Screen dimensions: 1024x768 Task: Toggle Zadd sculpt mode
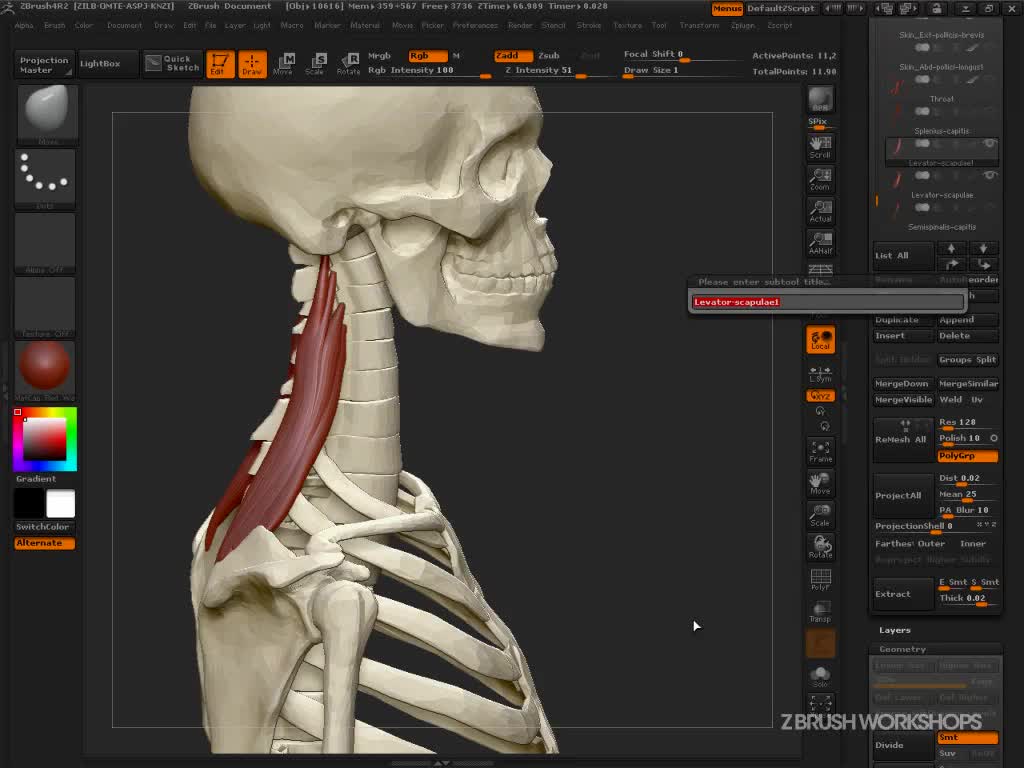tap(513, 56)
